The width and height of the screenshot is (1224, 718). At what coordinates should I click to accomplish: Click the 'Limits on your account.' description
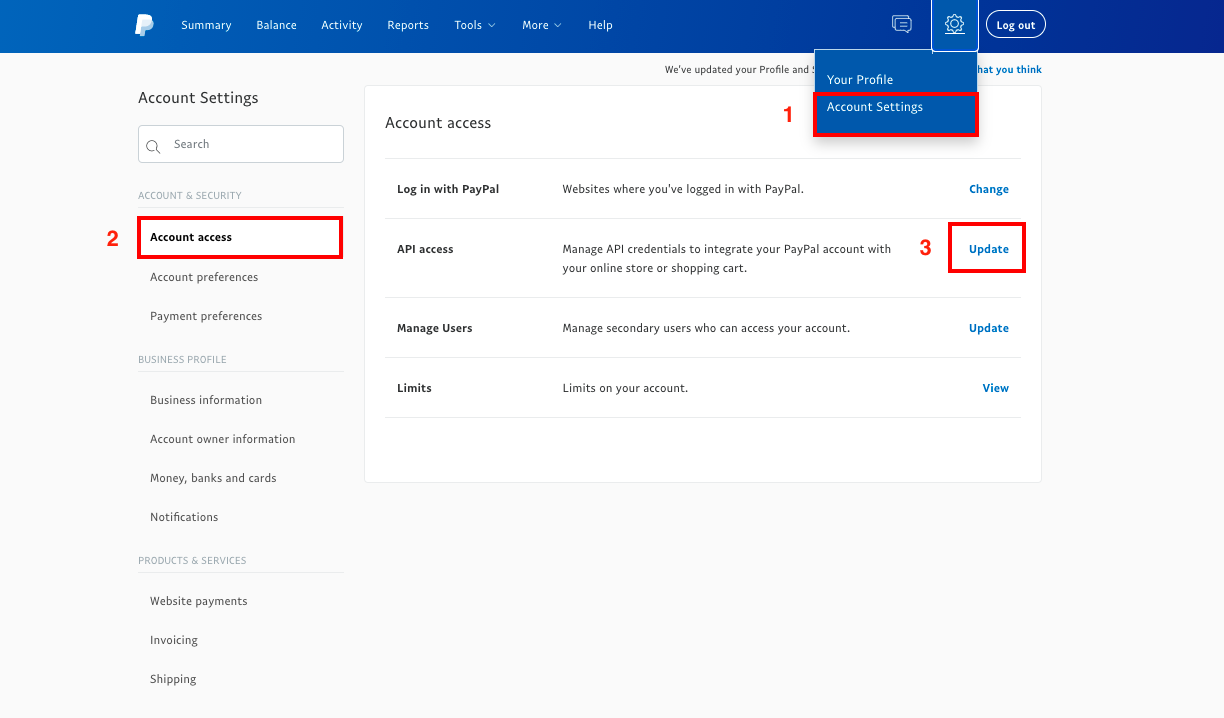point(626,388)
